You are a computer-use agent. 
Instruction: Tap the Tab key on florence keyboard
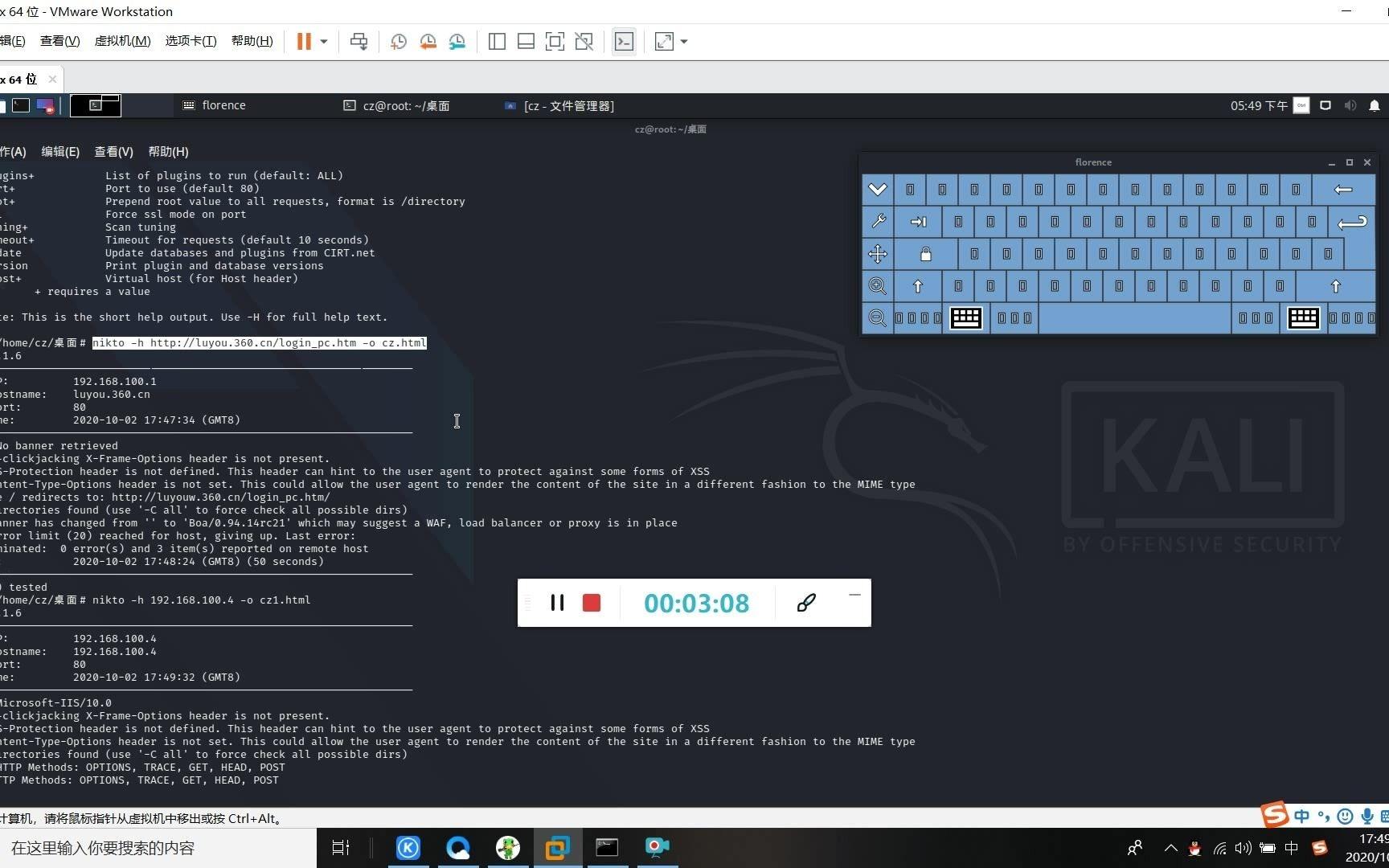918,222
